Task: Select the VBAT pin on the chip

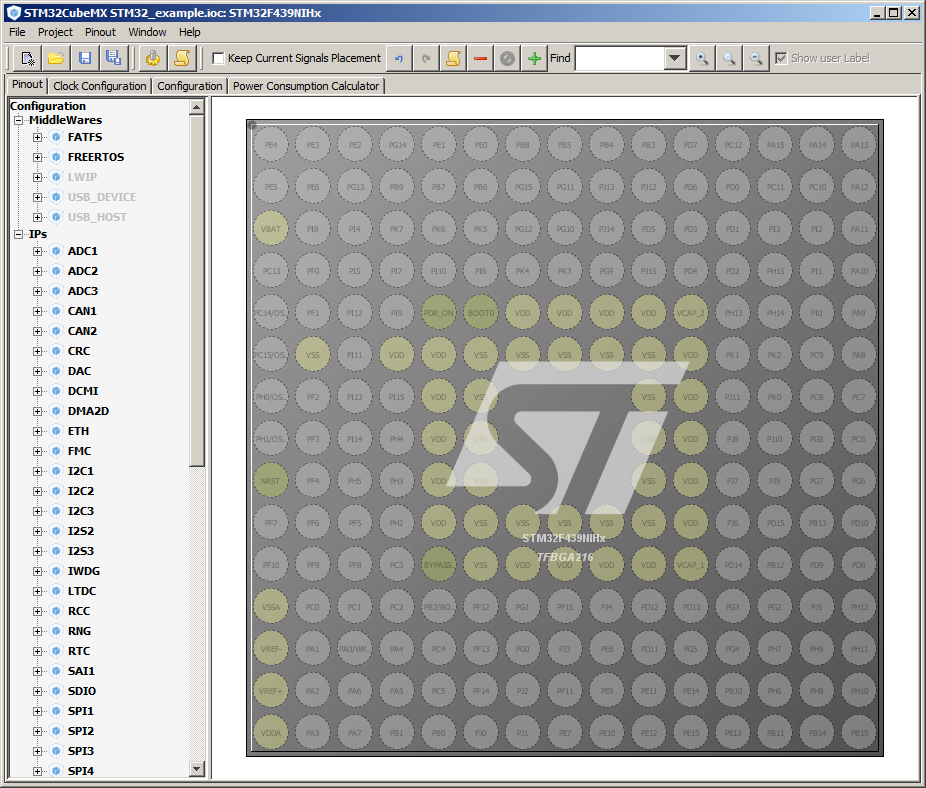Action: (270, 229)
